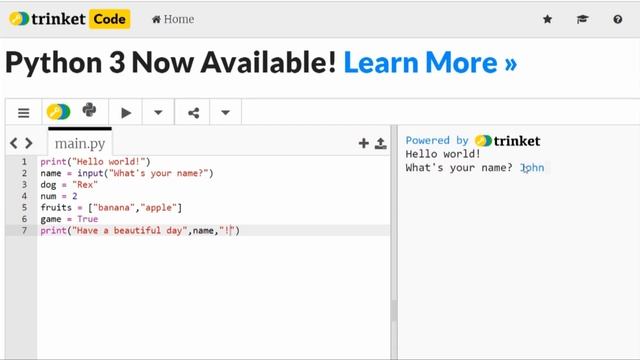Open the hamburger menu in editor toolbar
Viewport: 640px width, 360px height.
point(24,112)
